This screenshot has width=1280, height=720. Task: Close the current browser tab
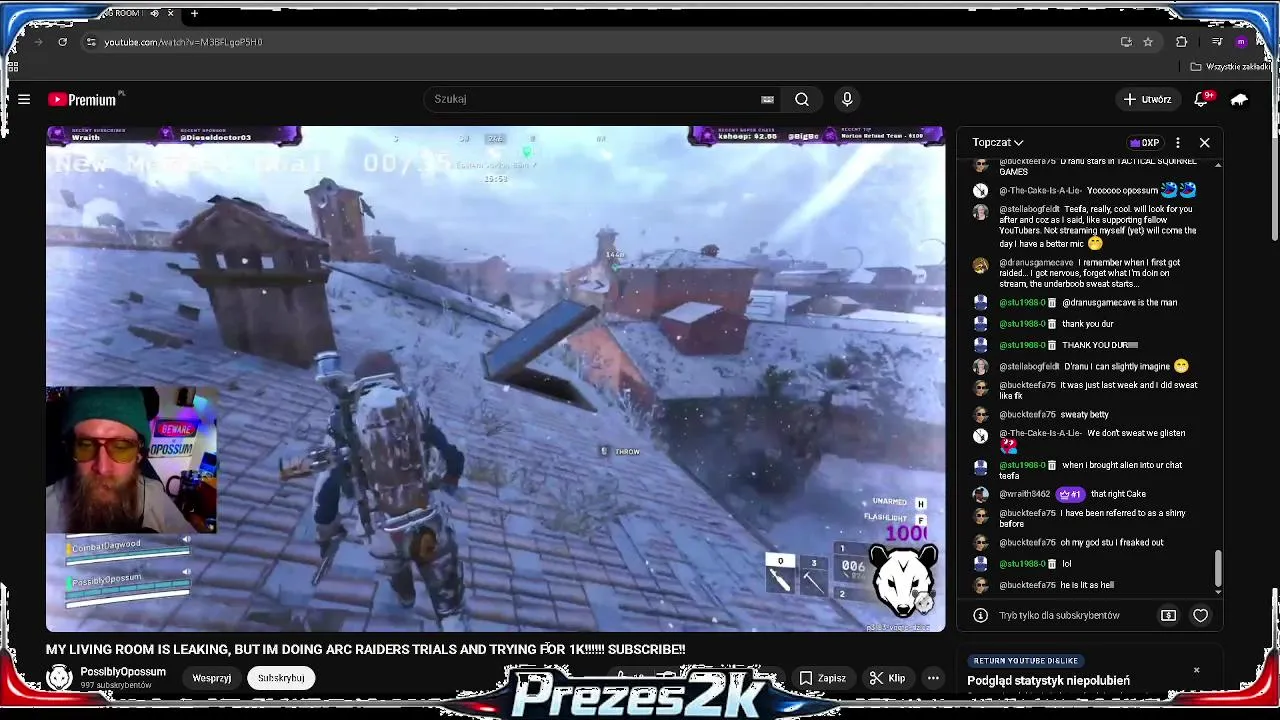[x=170, y=13]
